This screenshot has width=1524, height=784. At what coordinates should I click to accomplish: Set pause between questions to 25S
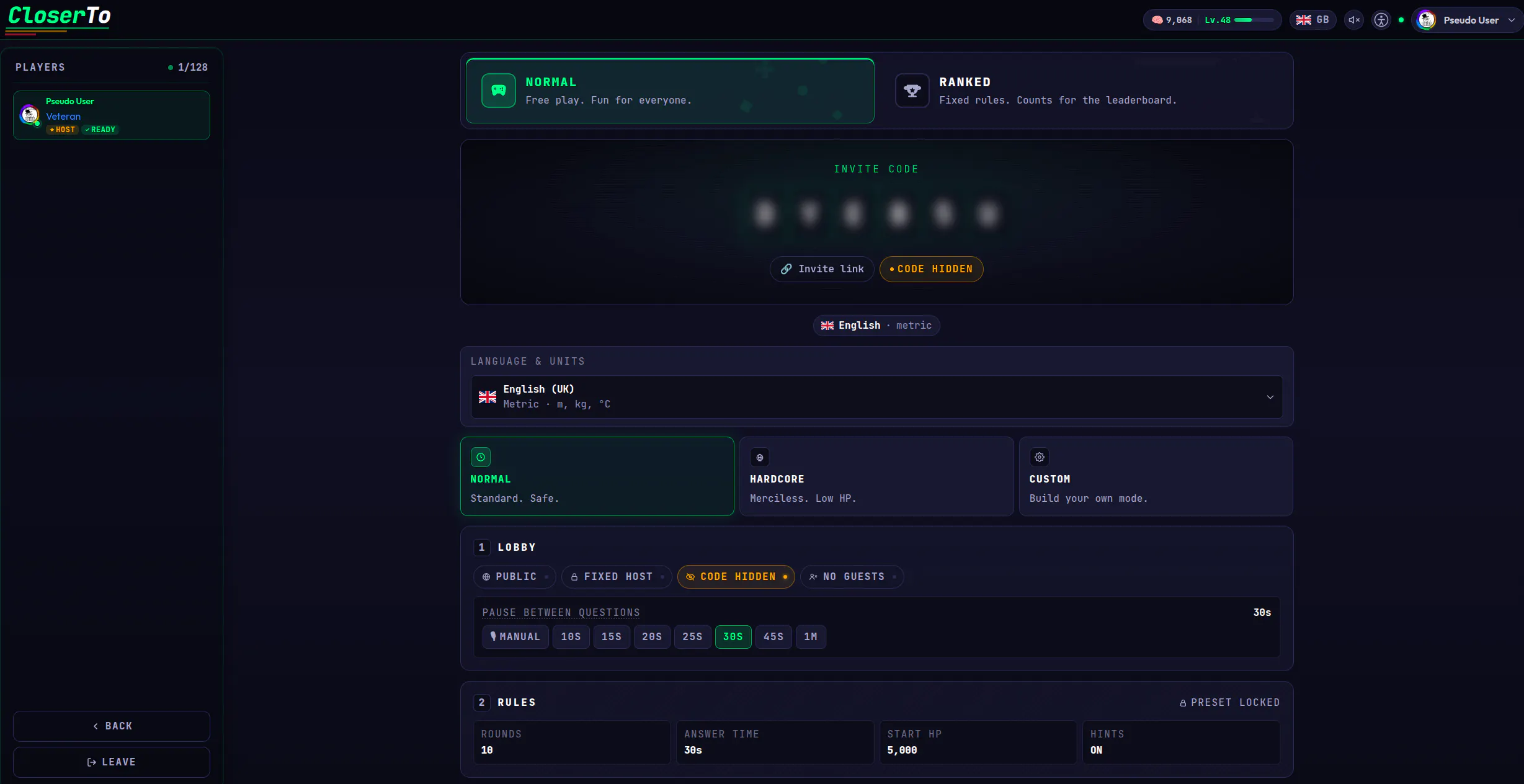pos(692,637)
